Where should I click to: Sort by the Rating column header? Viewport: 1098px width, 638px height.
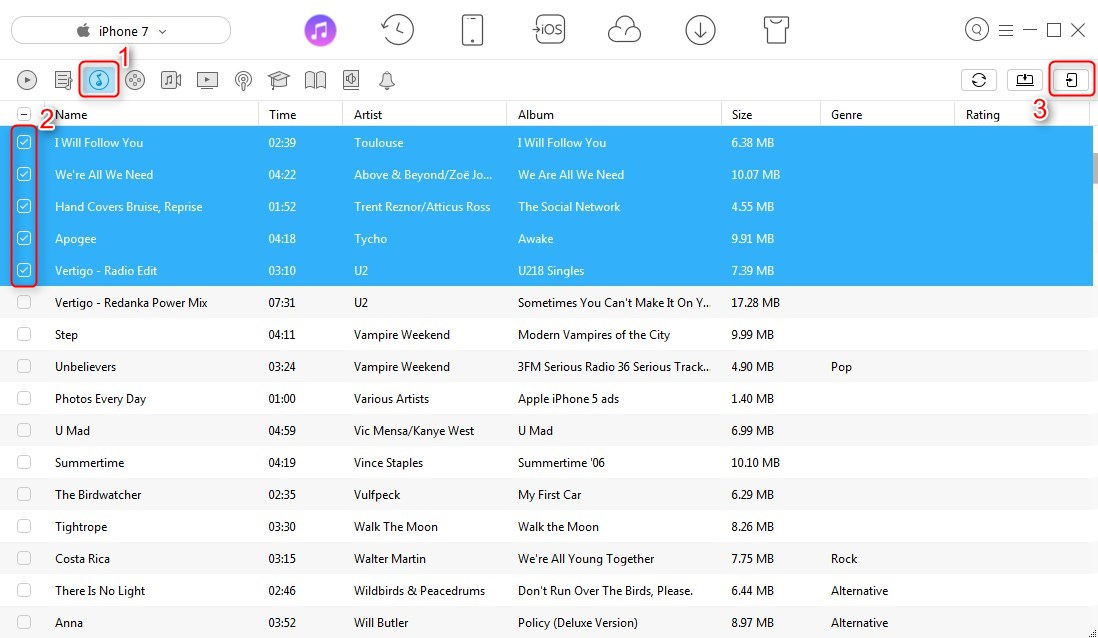click(x=982, y=115)
